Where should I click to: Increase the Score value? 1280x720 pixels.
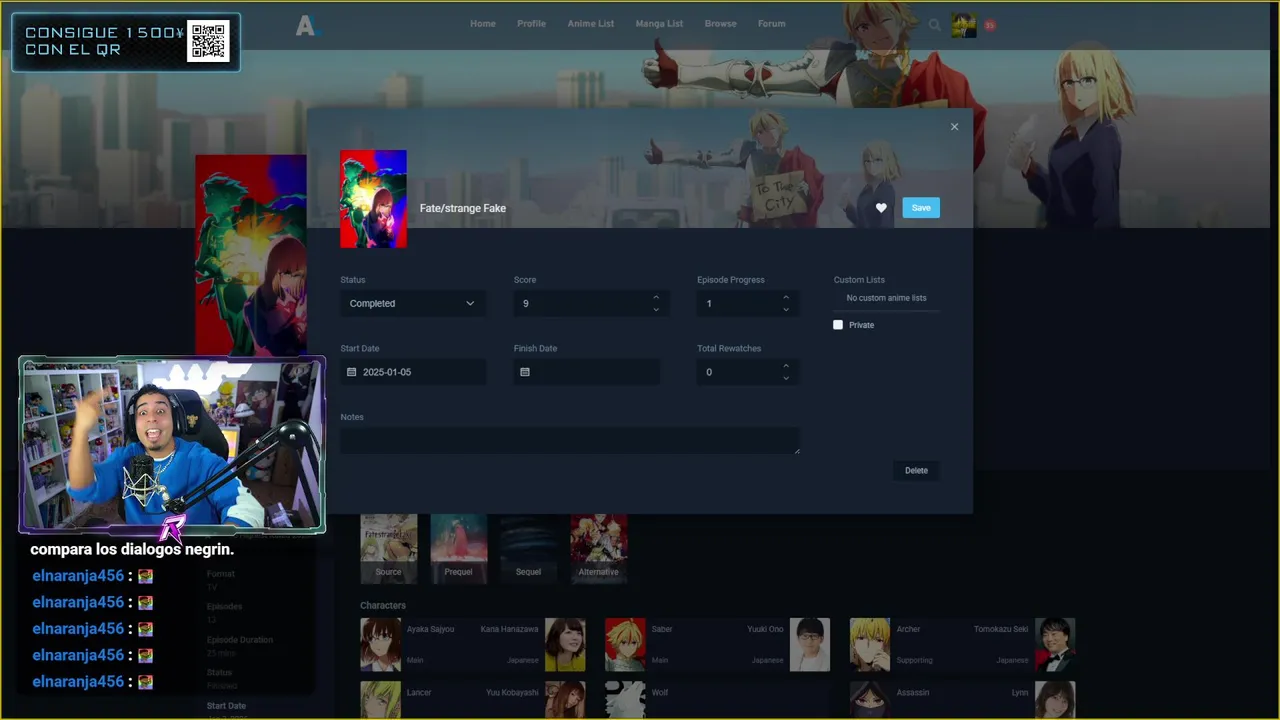tap(656, 297)
